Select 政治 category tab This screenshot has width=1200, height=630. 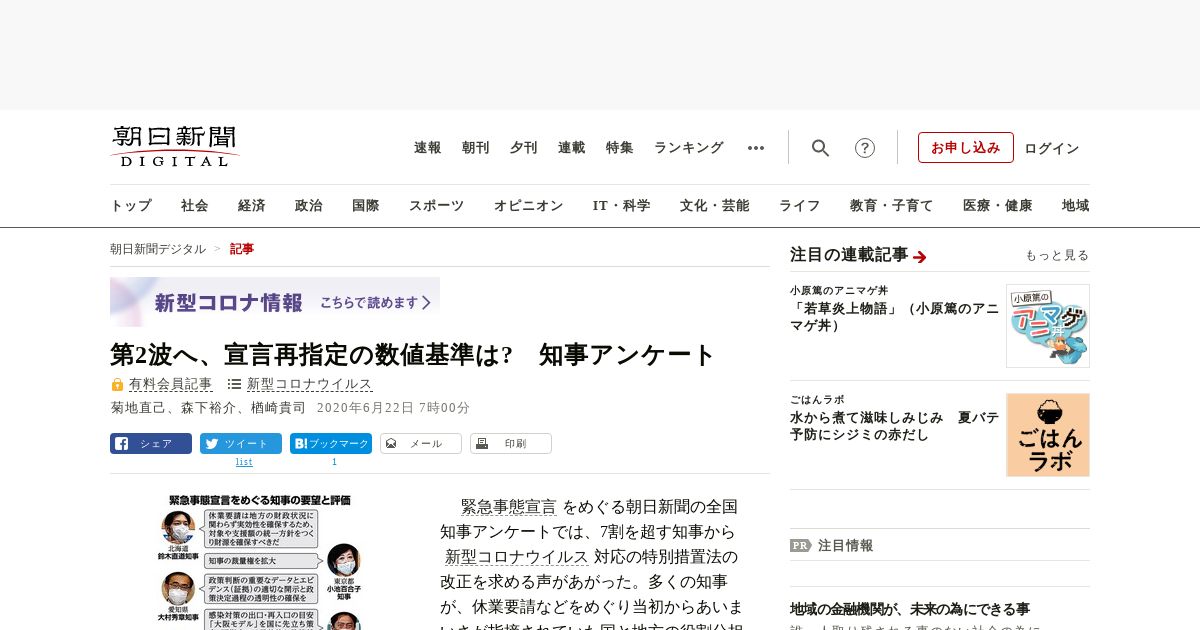coord(309,206)
